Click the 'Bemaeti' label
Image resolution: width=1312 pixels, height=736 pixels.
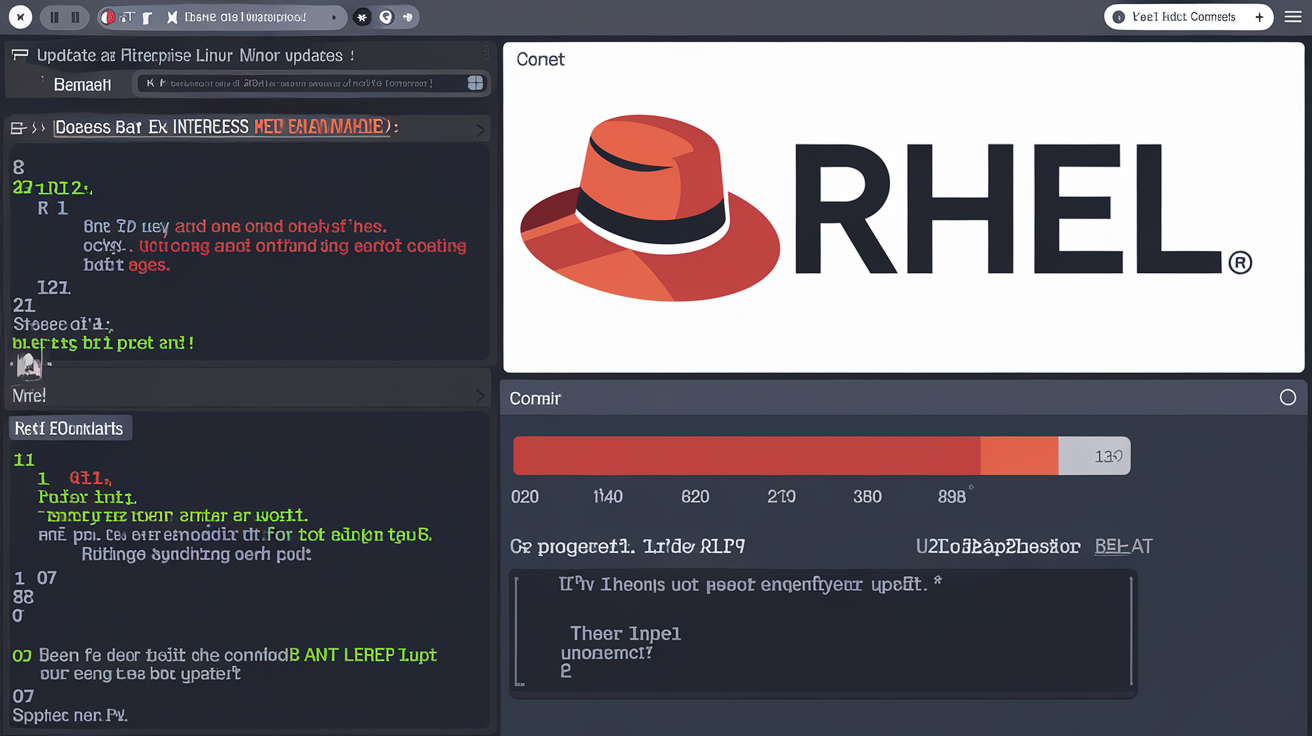tap(83, 85)
